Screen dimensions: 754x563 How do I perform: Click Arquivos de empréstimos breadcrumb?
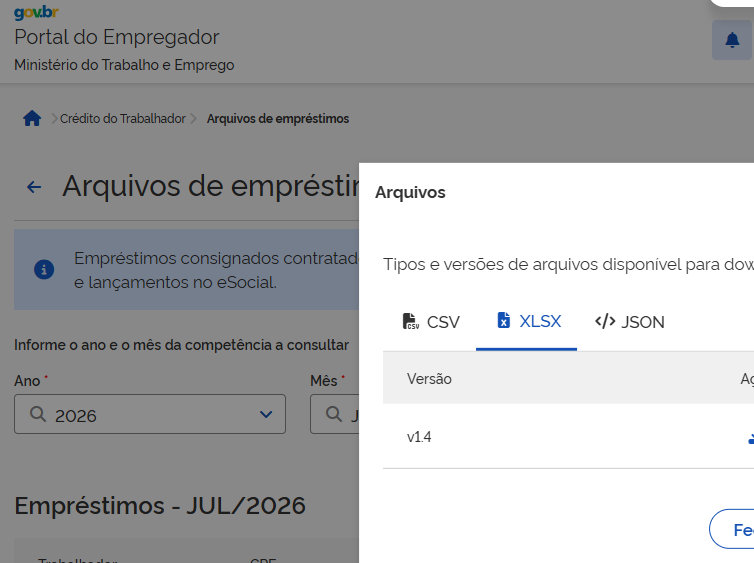[x=278, y=119]
